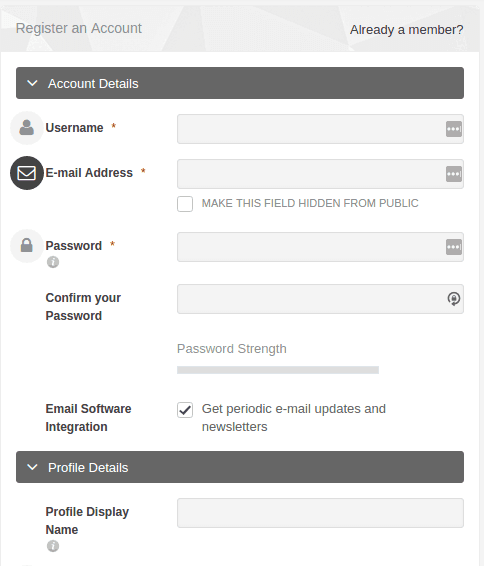Click the Profile Details chevron arrow

coord(32,467)
